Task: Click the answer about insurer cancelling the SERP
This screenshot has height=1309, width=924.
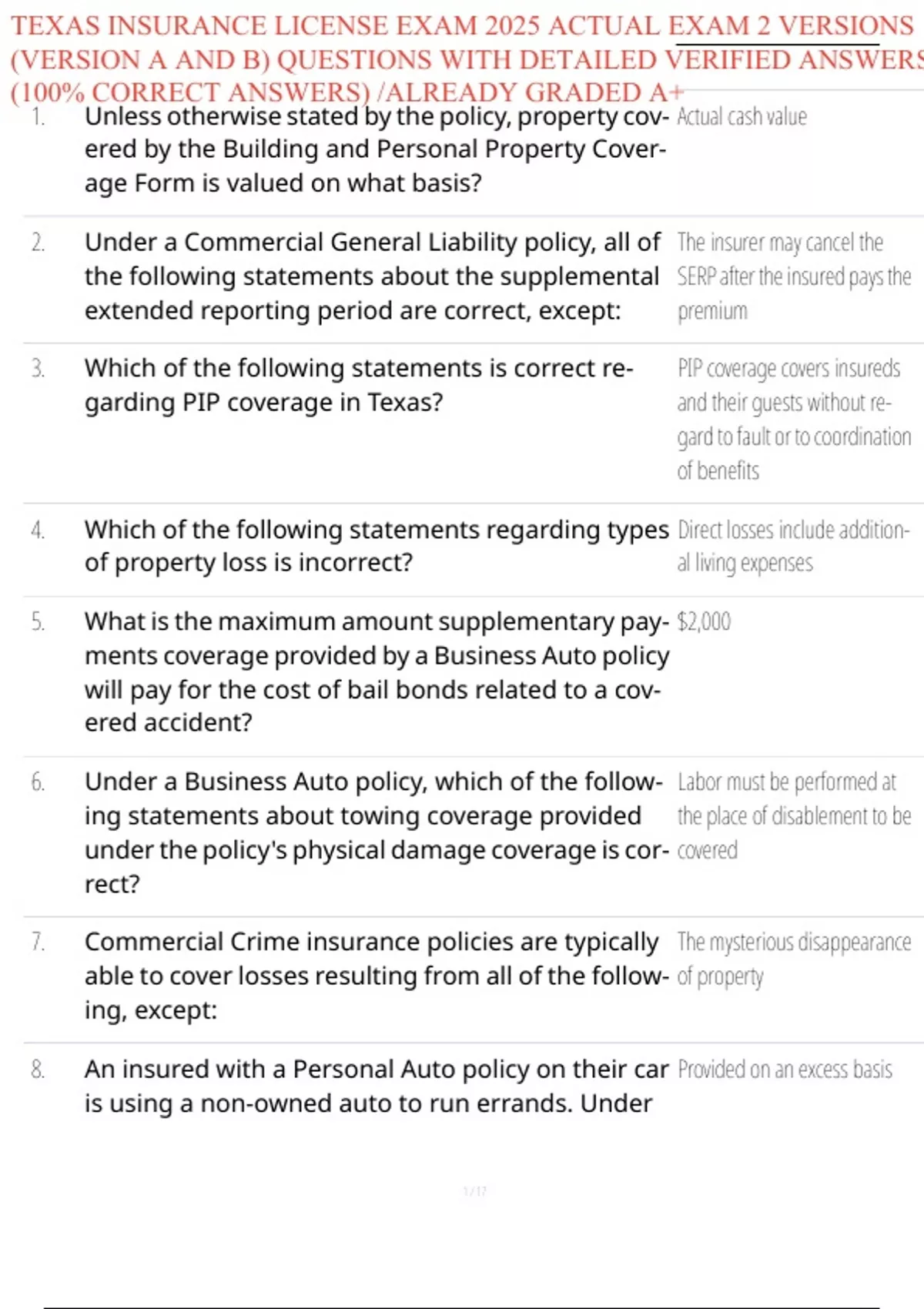Action: tap(793, 276)
